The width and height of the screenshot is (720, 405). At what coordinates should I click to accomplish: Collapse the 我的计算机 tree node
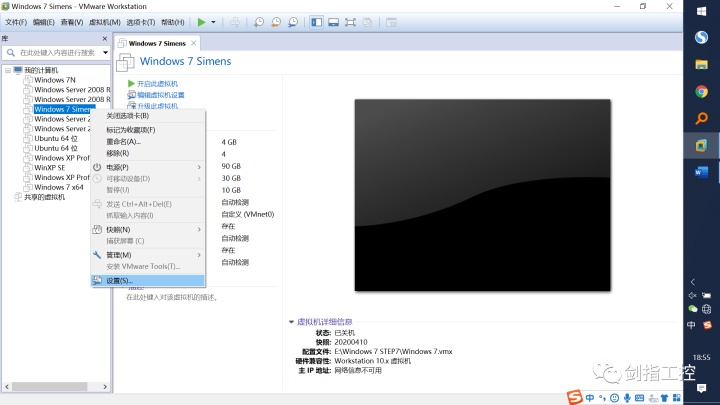click(x=8, y=70)
